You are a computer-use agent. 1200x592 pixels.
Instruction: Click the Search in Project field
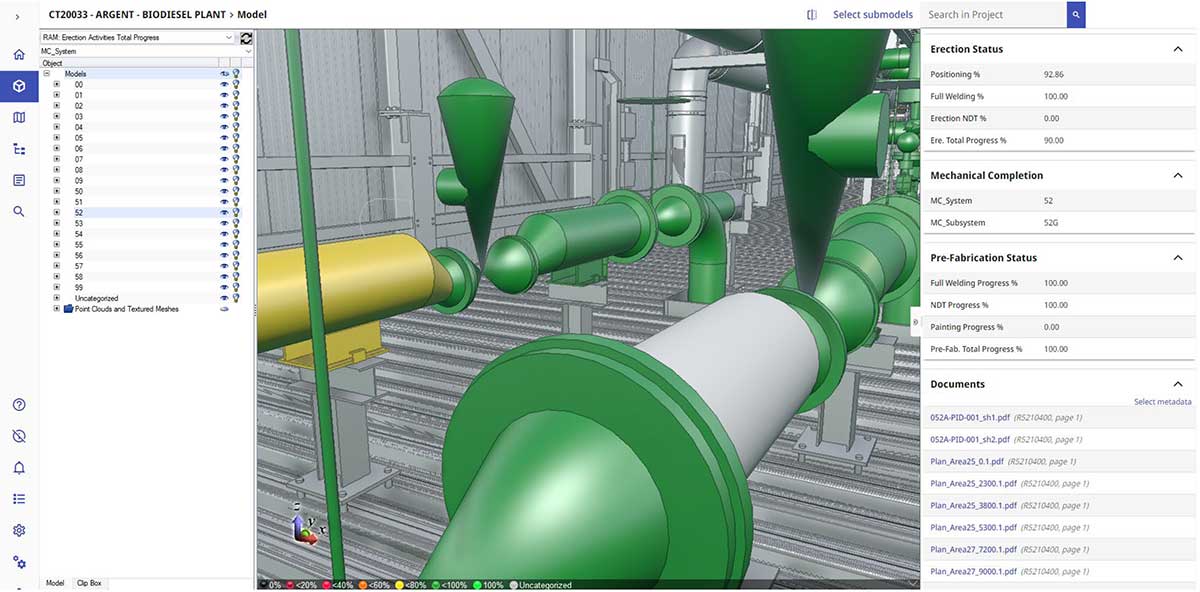(x=993, y=15)
